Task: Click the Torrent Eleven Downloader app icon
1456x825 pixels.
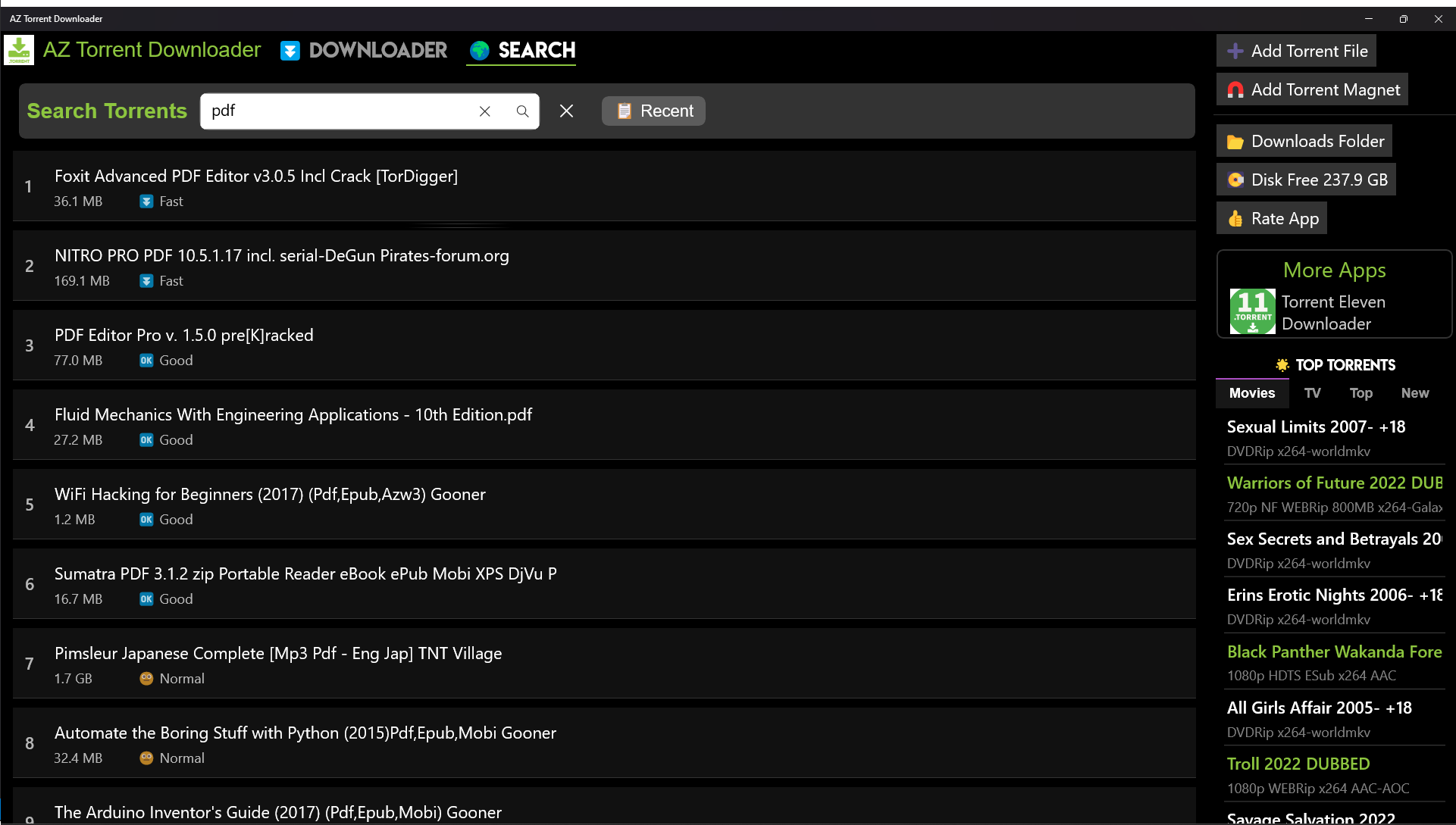Action: point(1252,311)
